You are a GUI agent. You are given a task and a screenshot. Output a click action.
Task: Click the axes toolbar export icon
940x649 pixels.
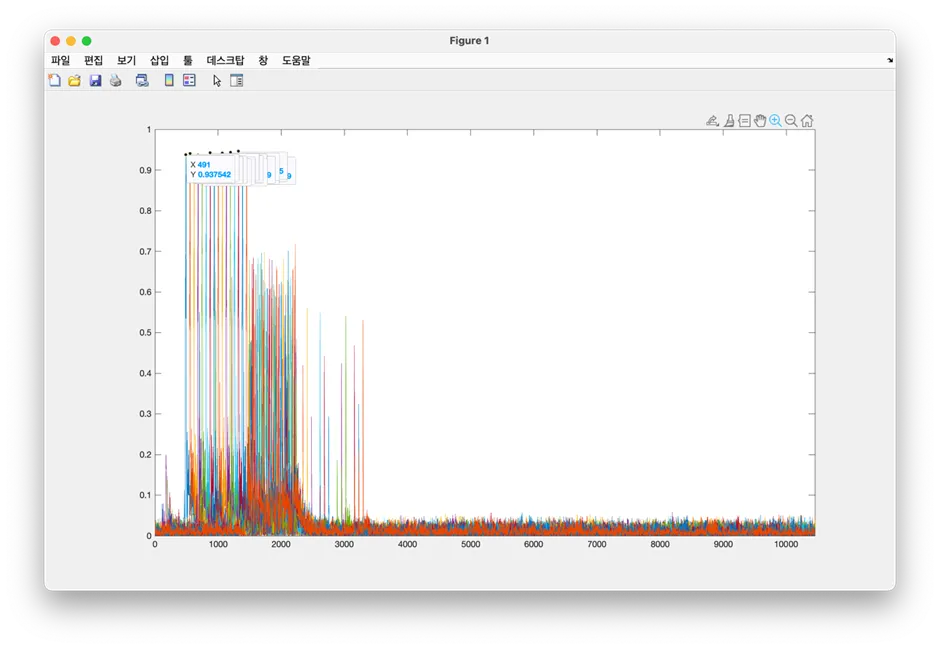(712, 121)
